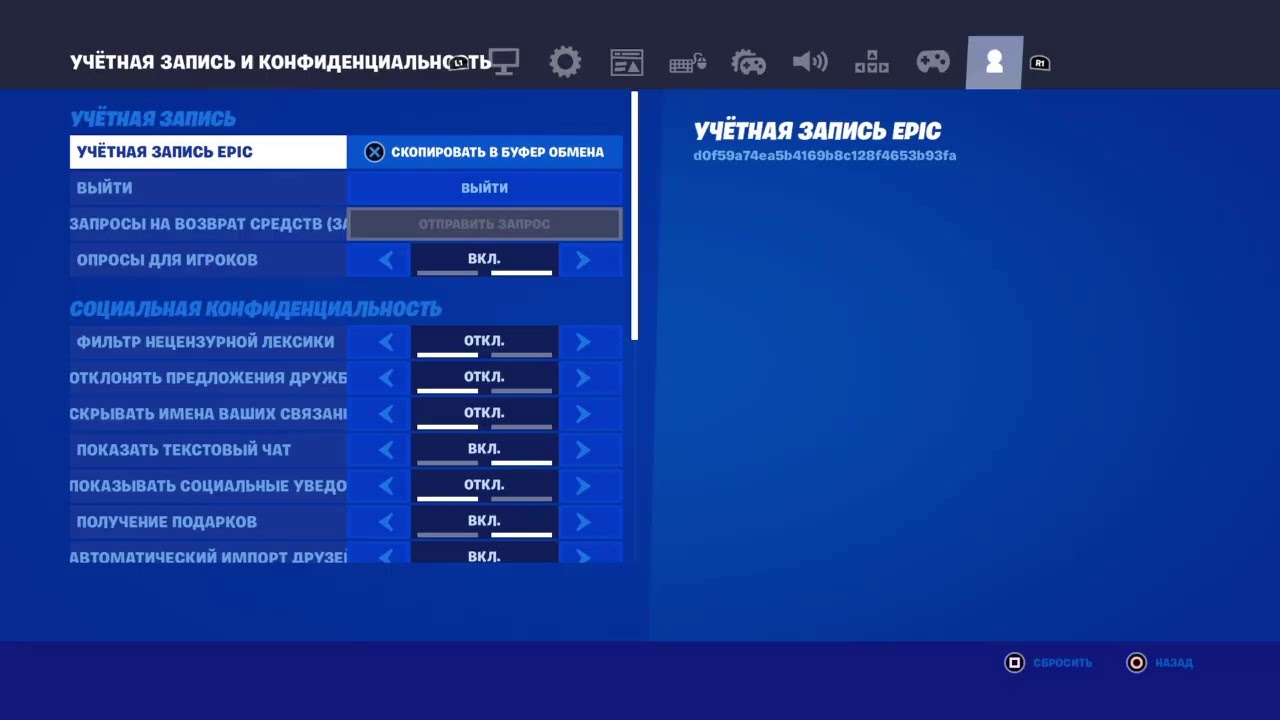Click the X button icon beside Copy

point(374,152)
